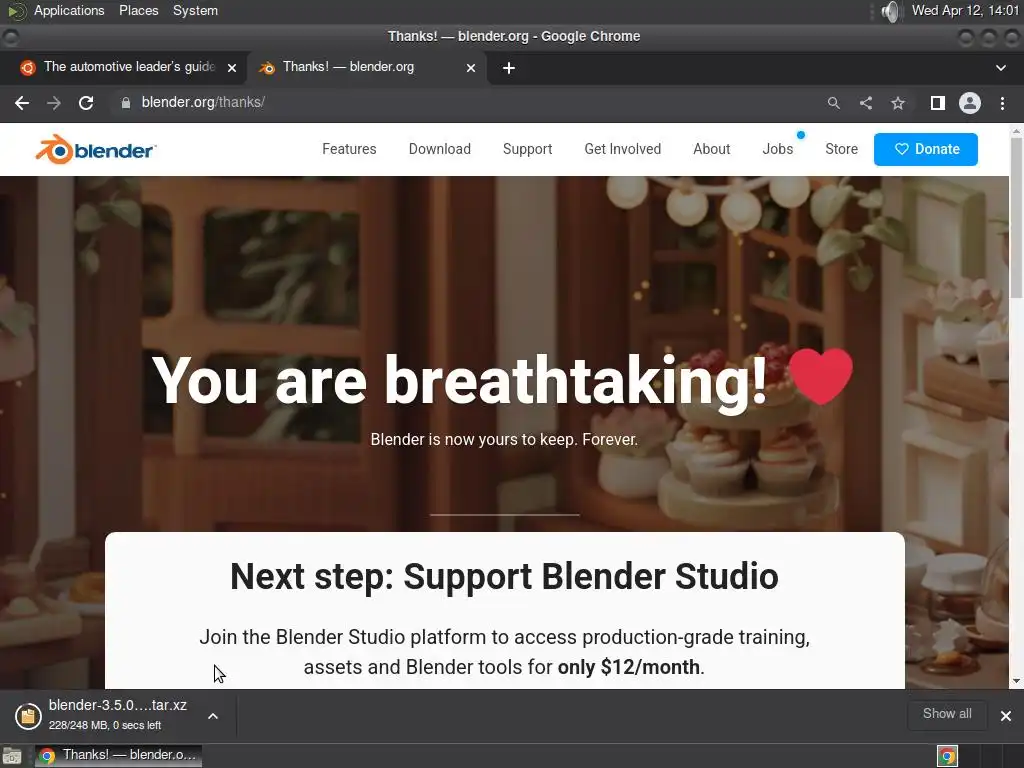Open the Jobs nav link
This screenshot has width=1024, height=768.
tap(778, 149)
